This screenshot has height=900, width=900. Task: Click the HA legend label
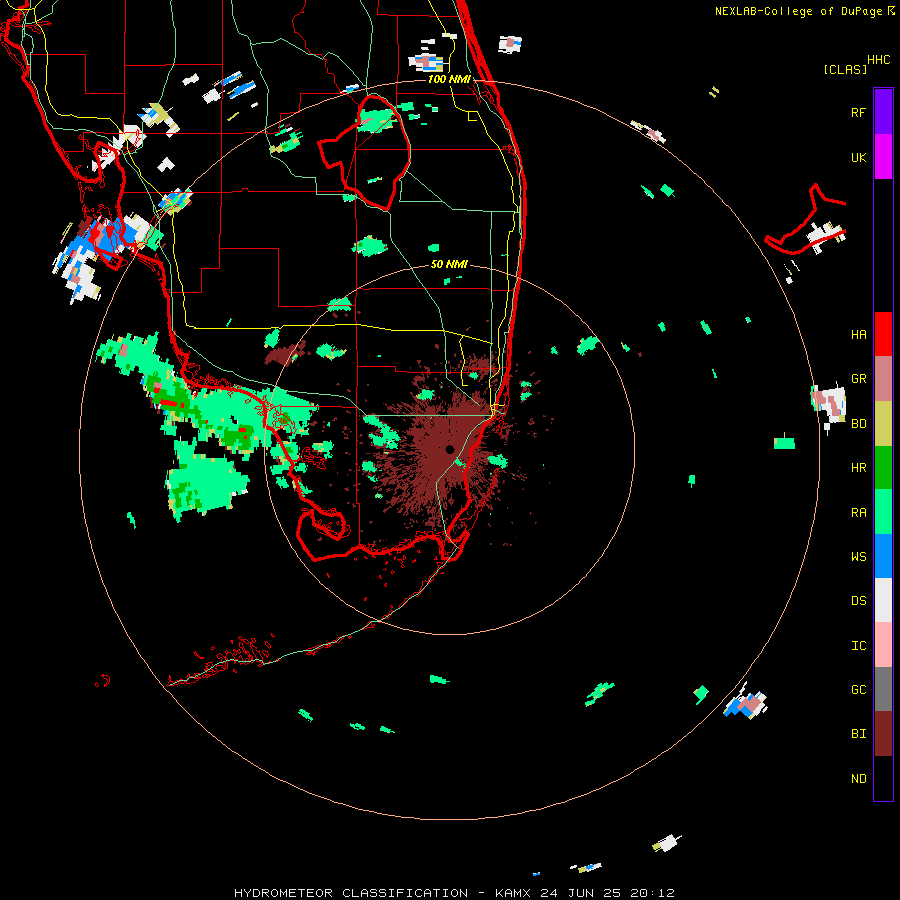coord(858,334)
